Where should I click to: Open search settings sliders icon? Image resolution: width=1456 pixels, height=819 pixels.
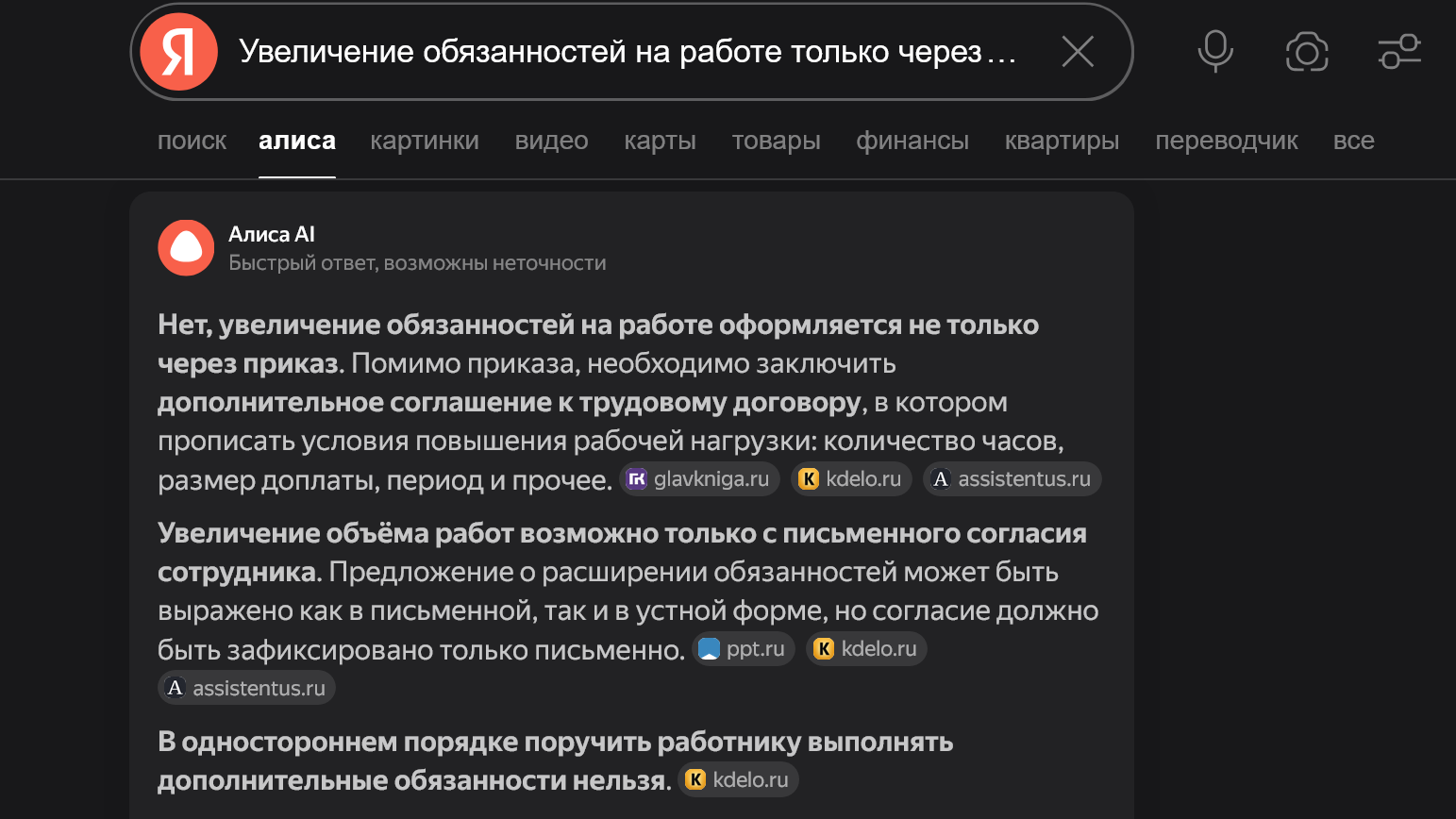[1399, 52]
